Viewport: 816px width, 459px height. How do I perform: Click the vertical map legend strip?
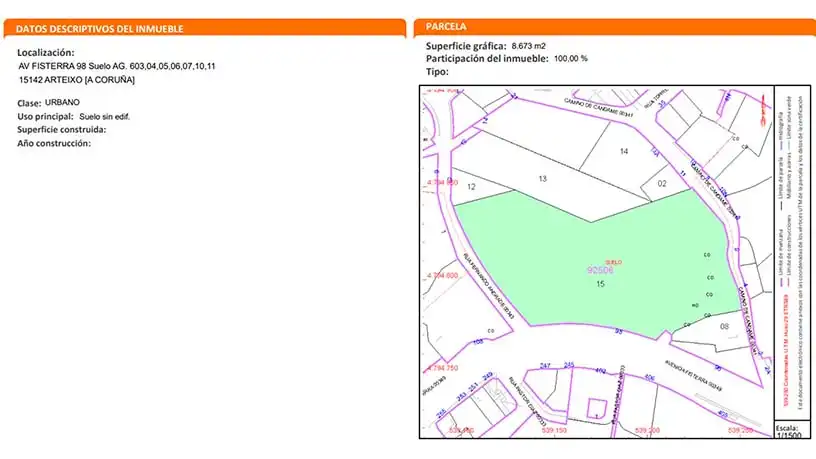[x=792, y=253]
